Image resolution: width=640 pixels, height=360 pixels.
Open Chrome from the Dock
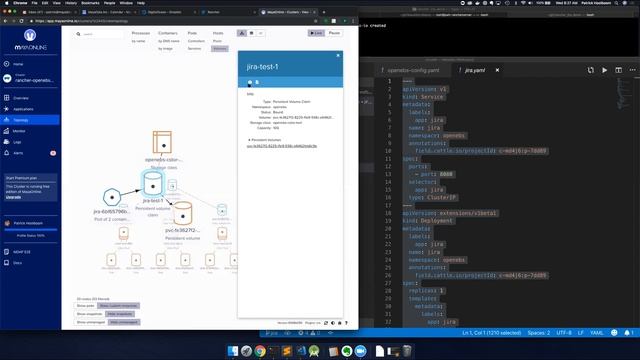tap(260, 351)
